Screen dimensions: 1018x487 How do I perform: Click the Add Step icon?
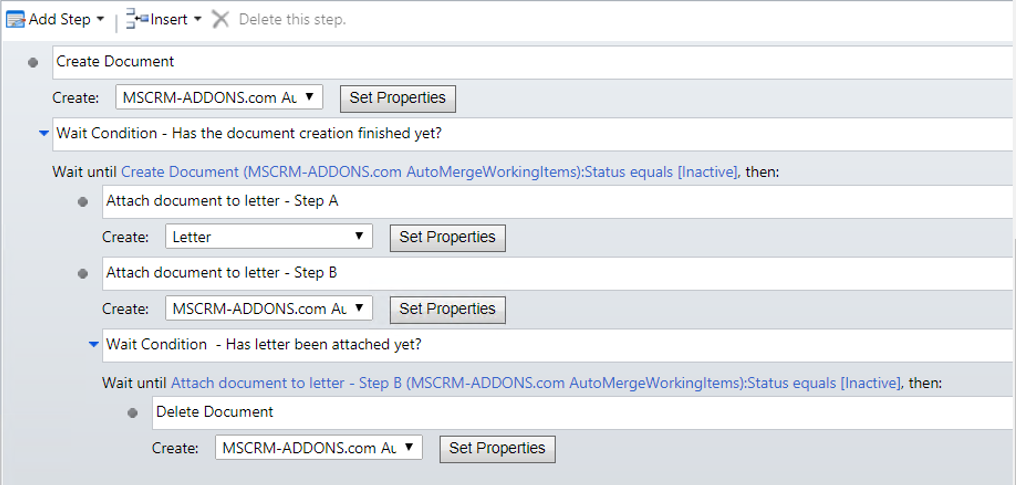[16, 19]
